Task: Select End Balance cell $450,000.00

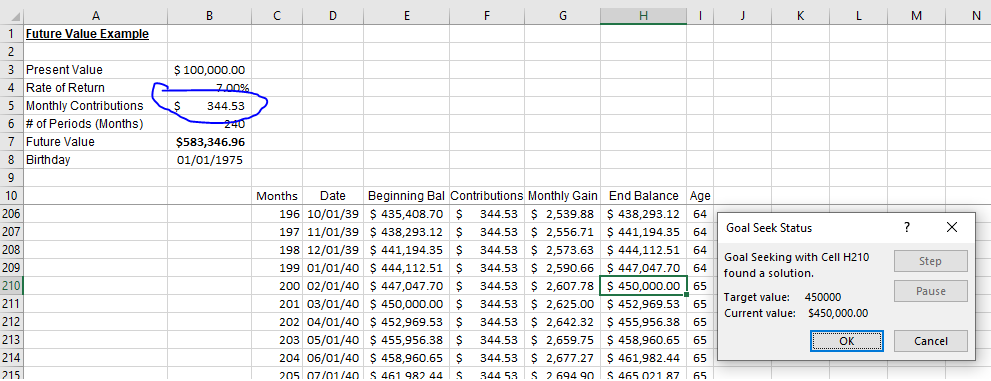Action: pos(643,286)
